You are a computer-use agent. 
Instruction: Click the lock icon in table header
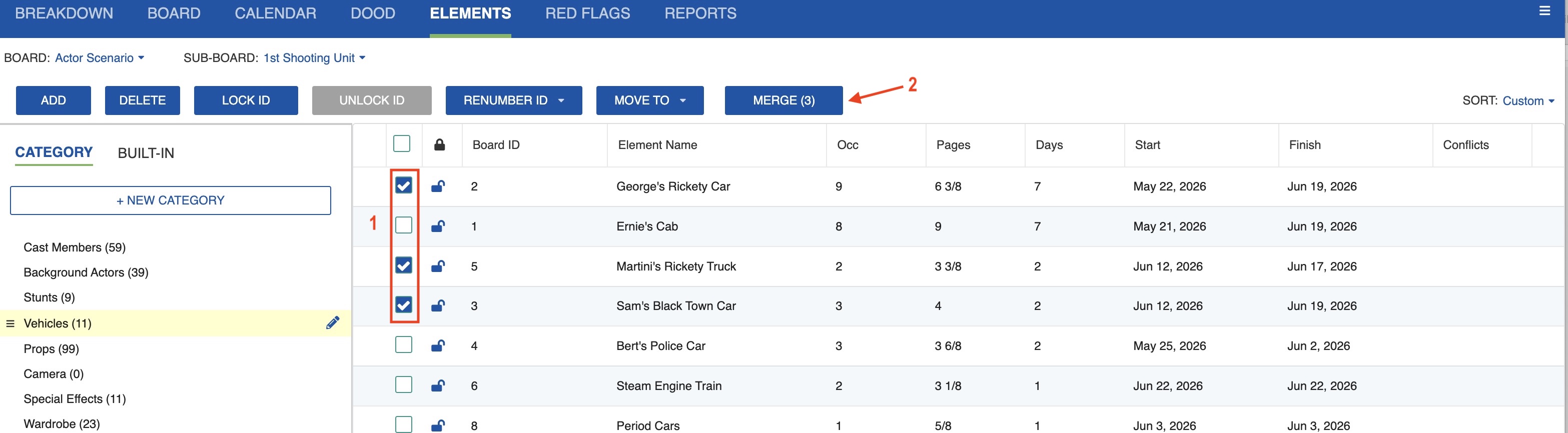tap(439, 144)
